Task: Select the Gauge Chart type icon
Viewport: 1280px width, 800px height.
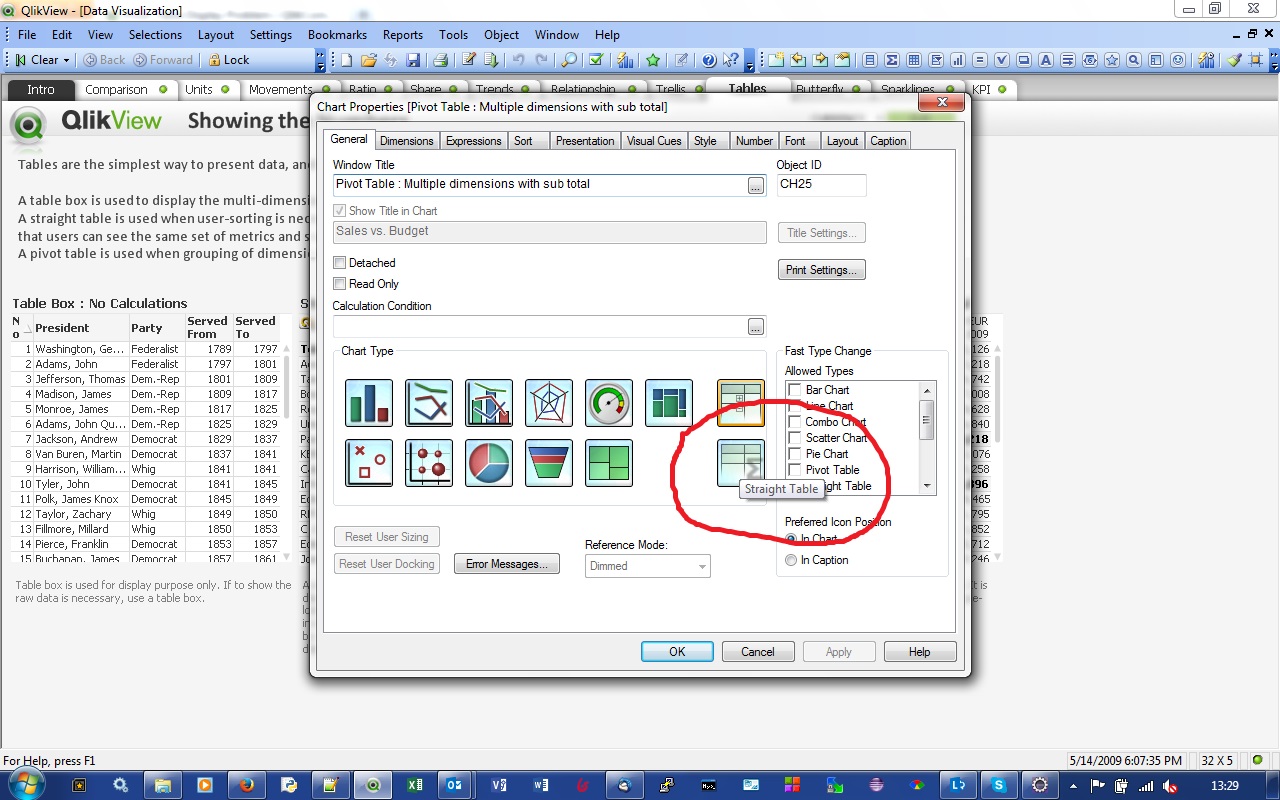Action: (x=609, y=403)
